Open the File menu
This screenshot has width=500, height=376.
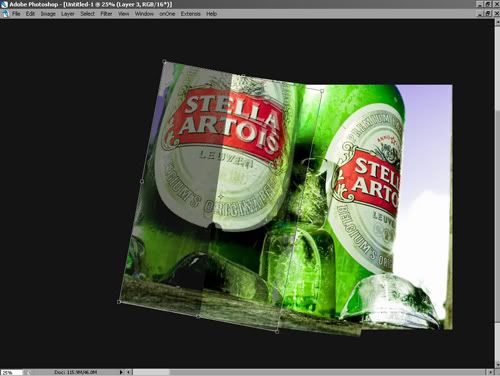point(16,14)
